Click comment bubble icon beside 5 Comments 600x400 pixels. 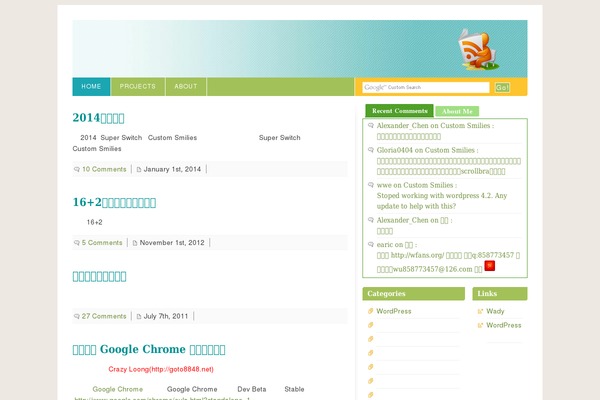(77, 243)
